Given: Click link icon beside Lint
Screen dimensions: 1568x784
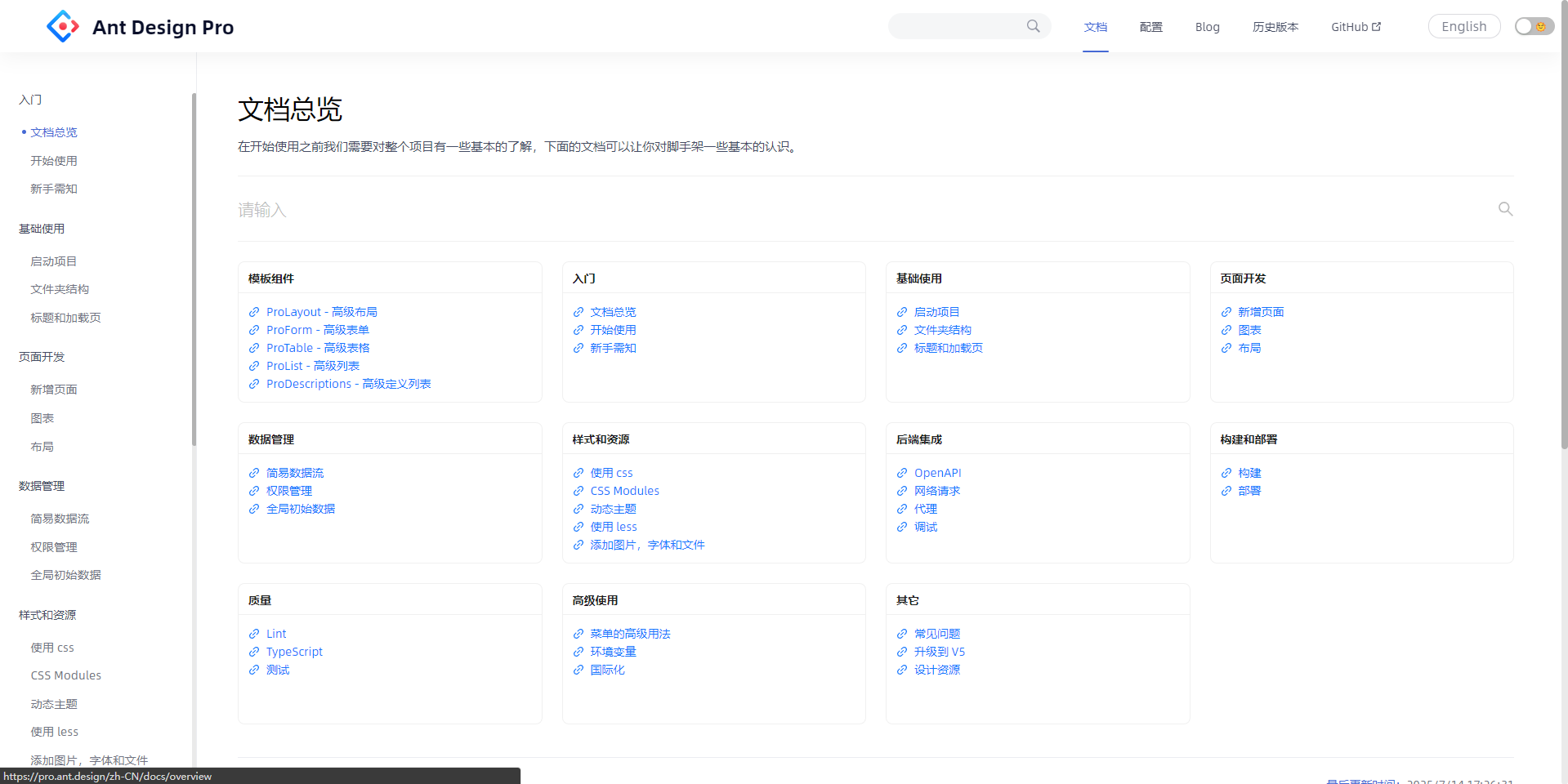Looking at the screenshot, I should (x=254, y=634).
